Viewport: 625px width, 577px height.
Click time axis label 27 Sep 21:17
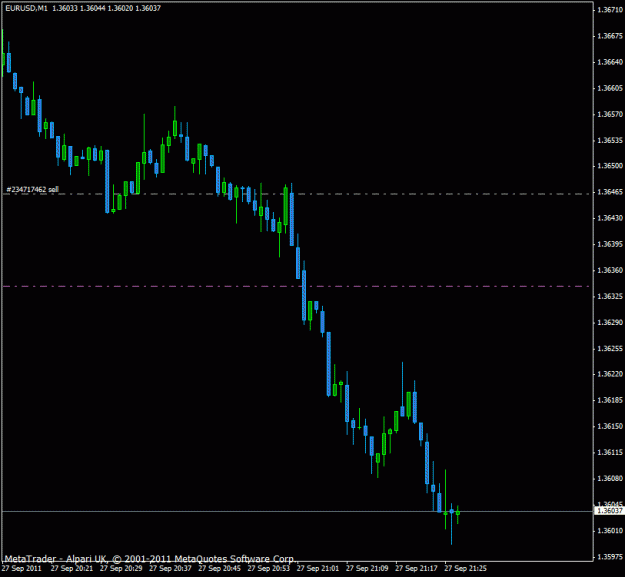click(417, 568)
